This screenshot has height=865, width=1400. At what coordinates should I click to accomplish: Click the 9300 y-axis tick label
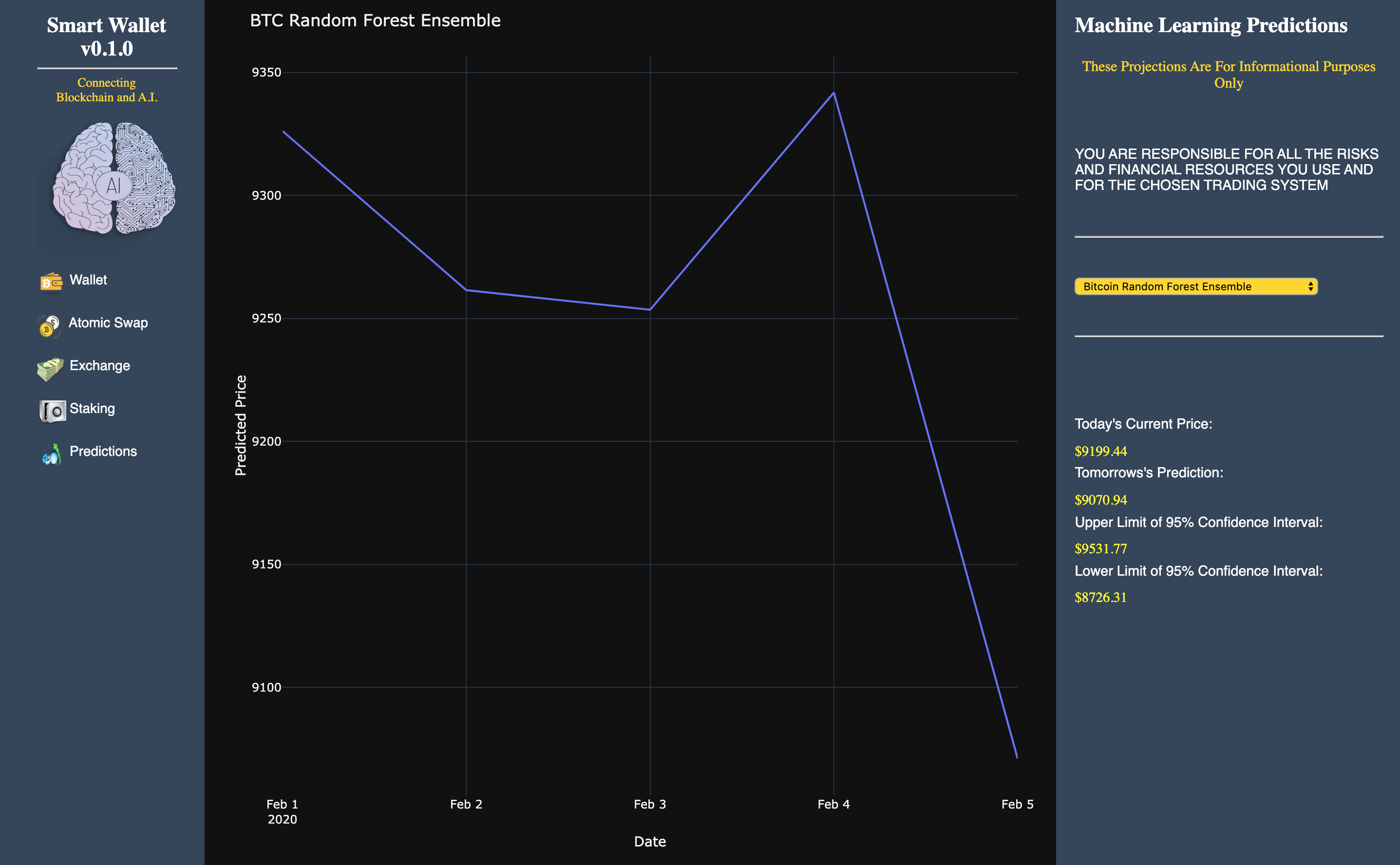pyautogui.click(x=266, y=196)
